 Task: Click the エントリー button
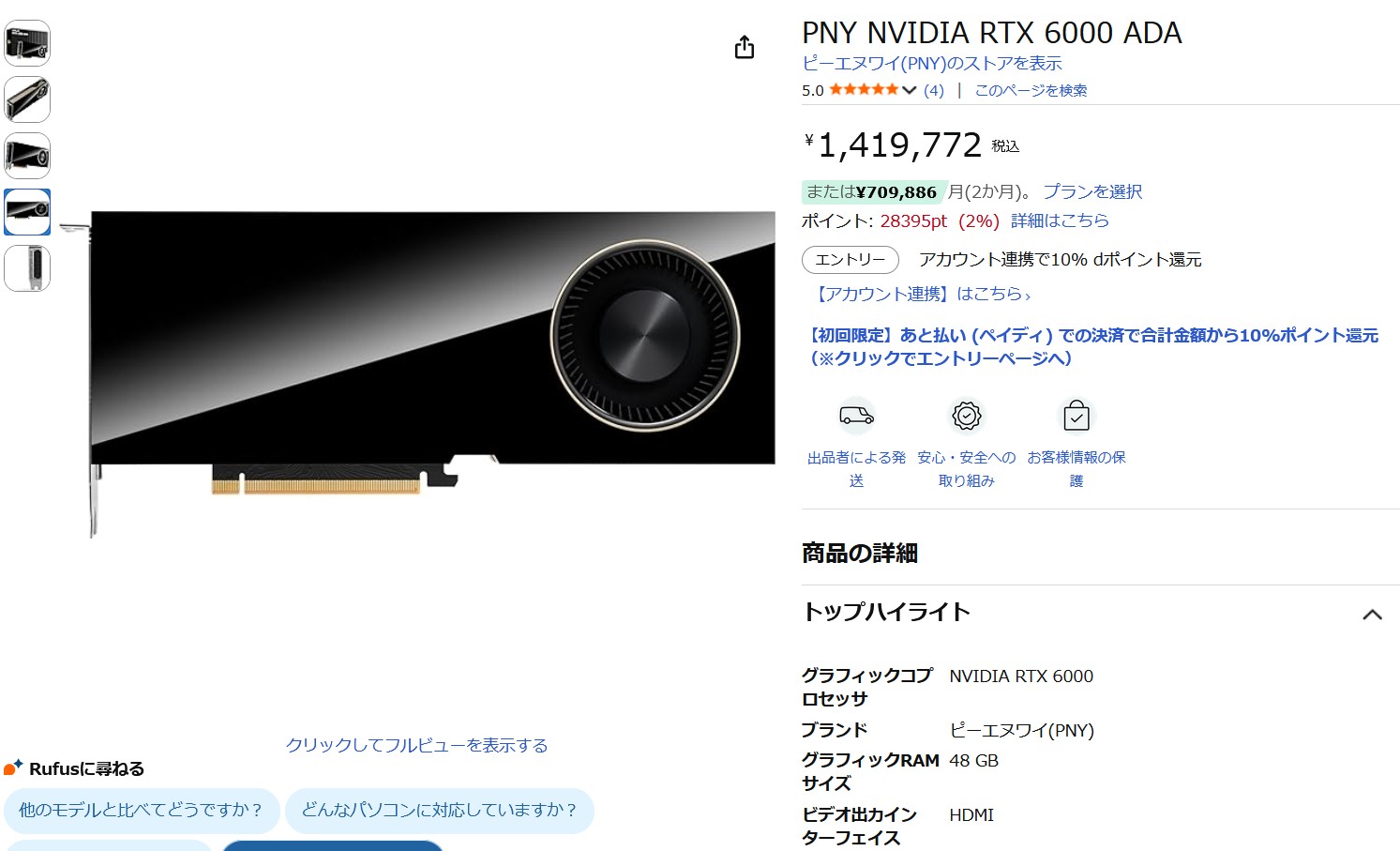(851, 260)
